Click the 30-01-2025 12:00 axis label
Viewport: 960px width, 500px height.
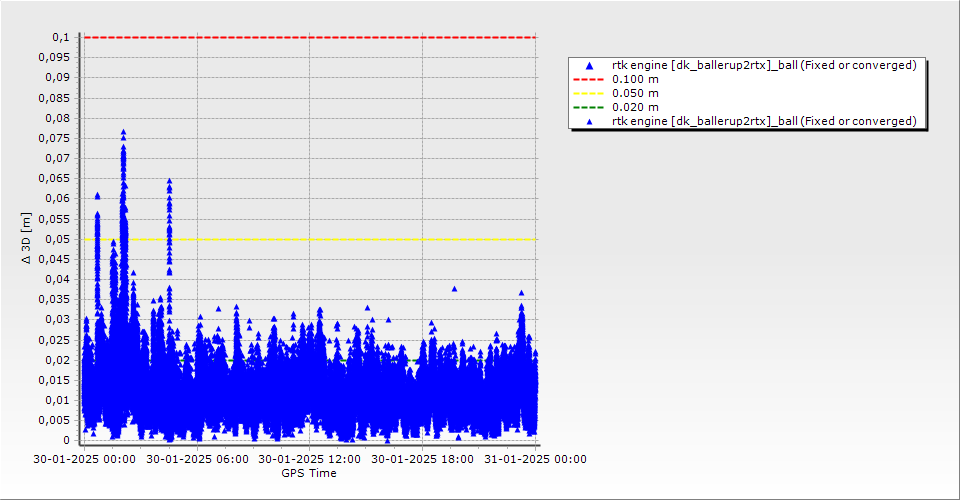(310, 459)
